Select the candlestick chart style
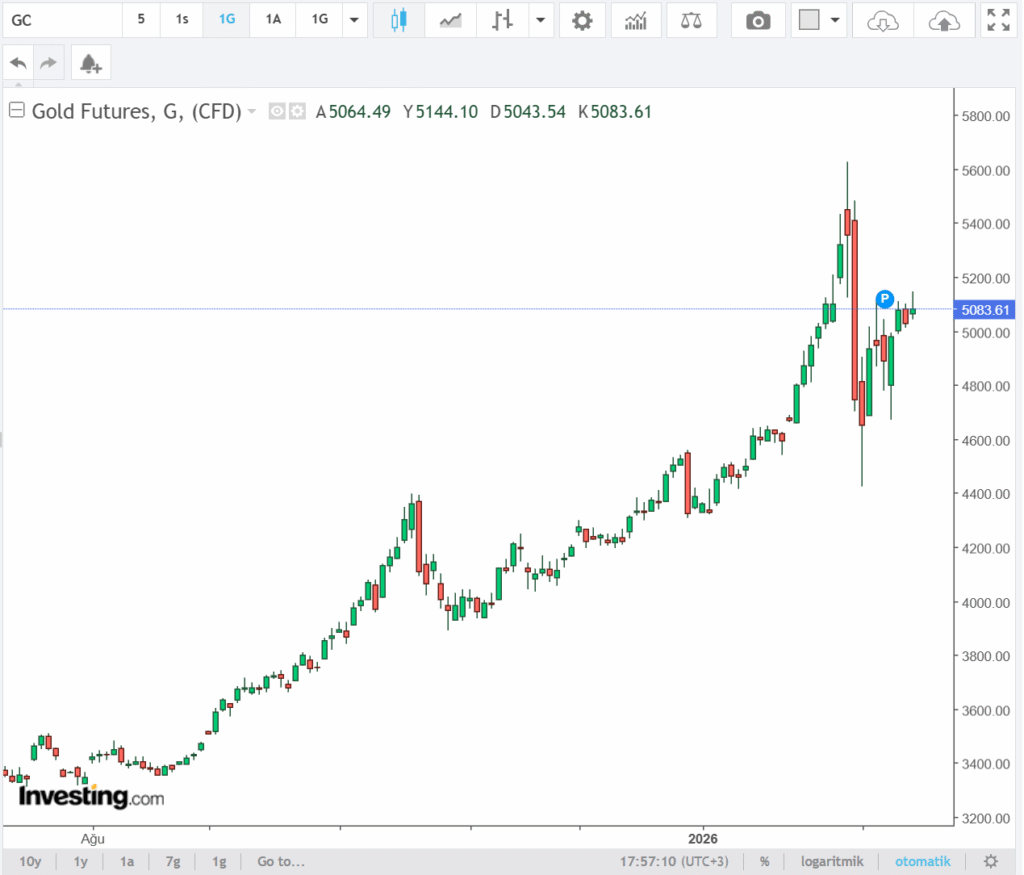The height and width of the screenshot is (875, 1024). (x=399, y=19)
